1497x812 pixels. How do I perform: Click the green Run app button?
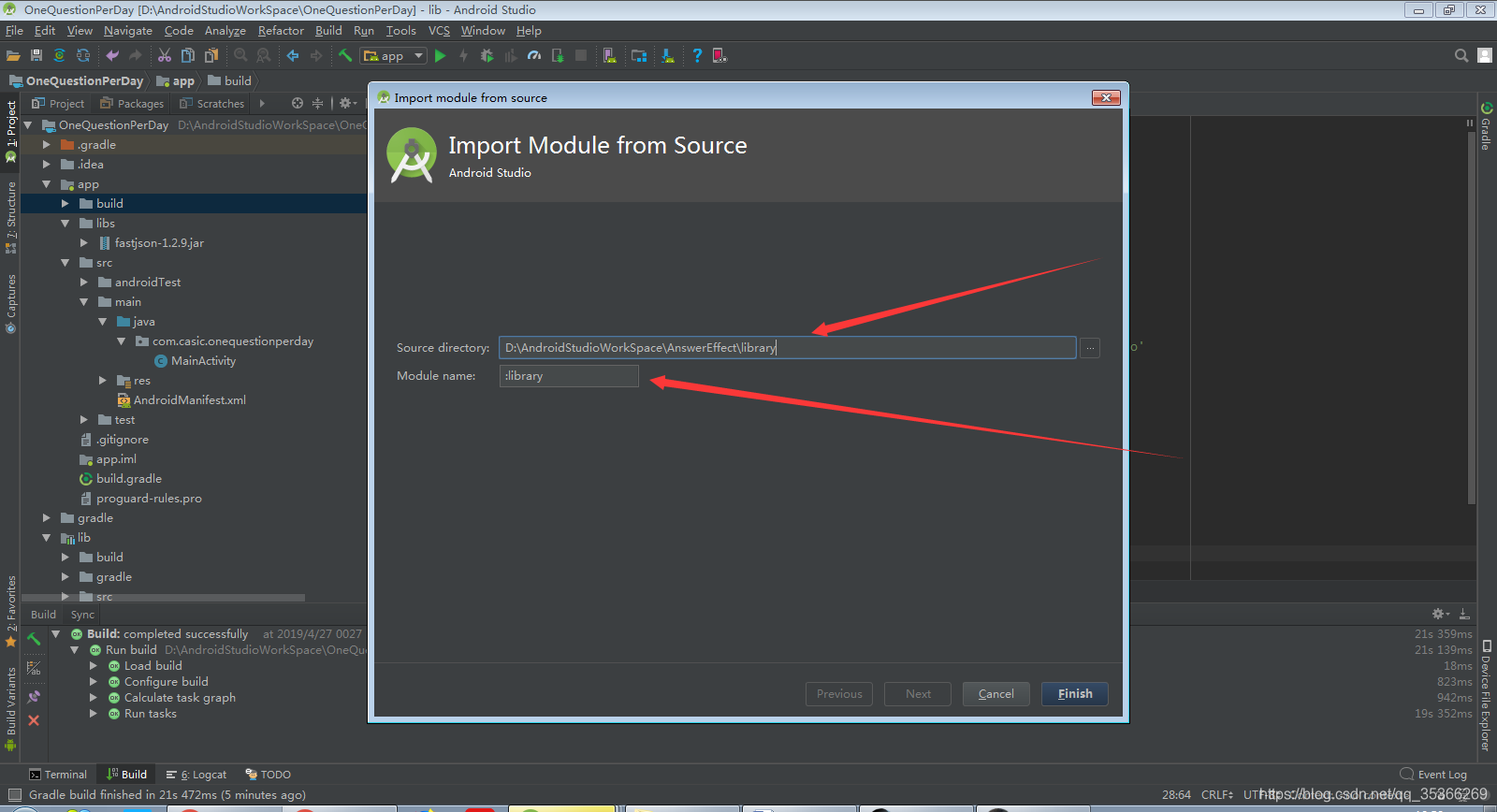point(441,56)
